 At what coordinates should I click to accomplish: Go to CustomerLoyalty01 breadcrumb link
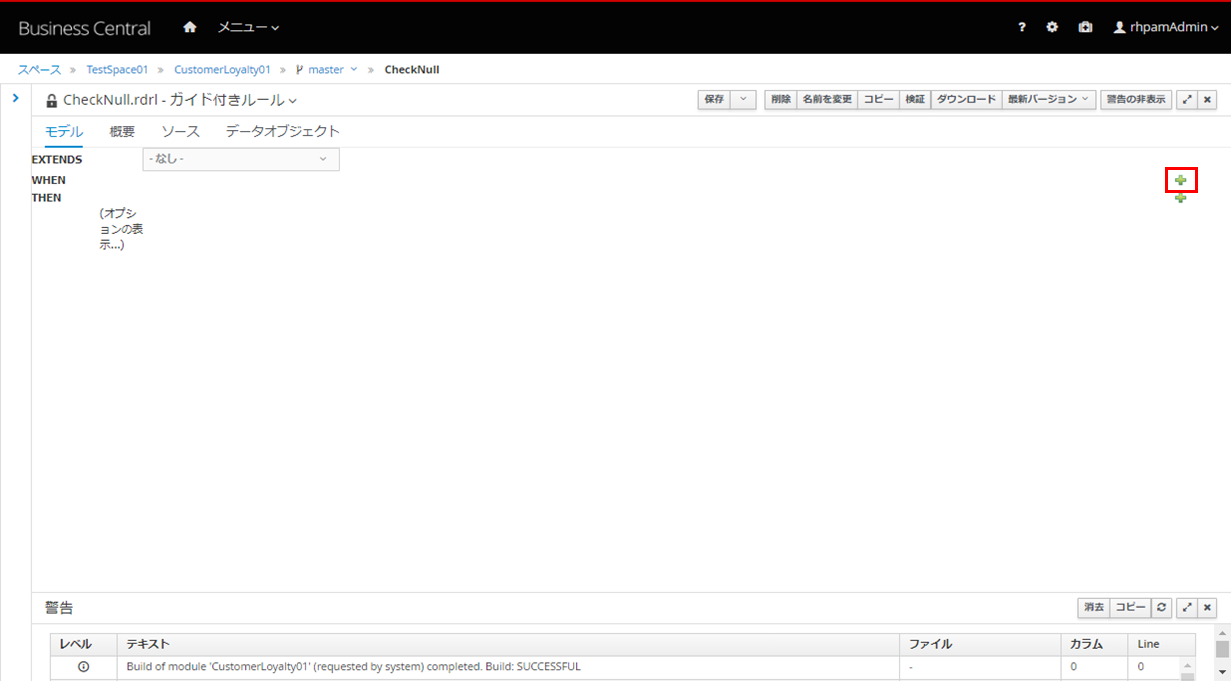[x=222, y=70]
